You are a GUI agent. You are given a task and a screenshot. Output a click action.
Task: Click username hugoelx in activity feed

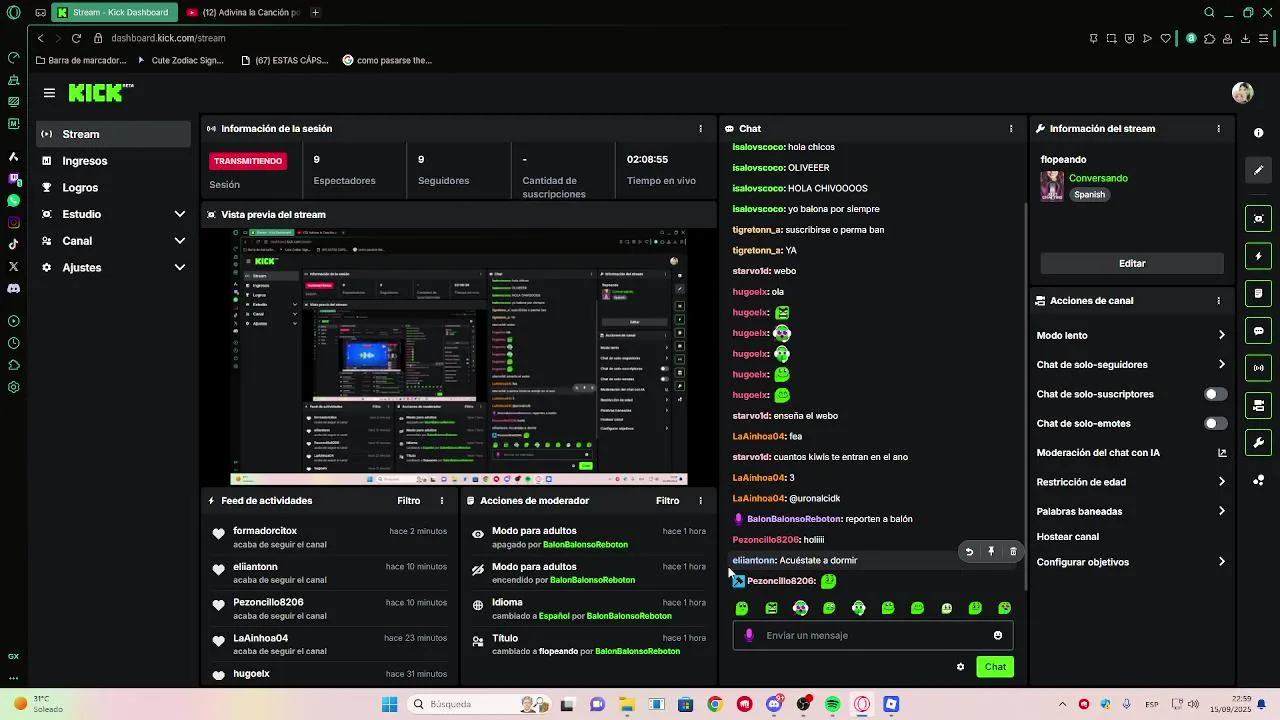[x=252, y=674]
